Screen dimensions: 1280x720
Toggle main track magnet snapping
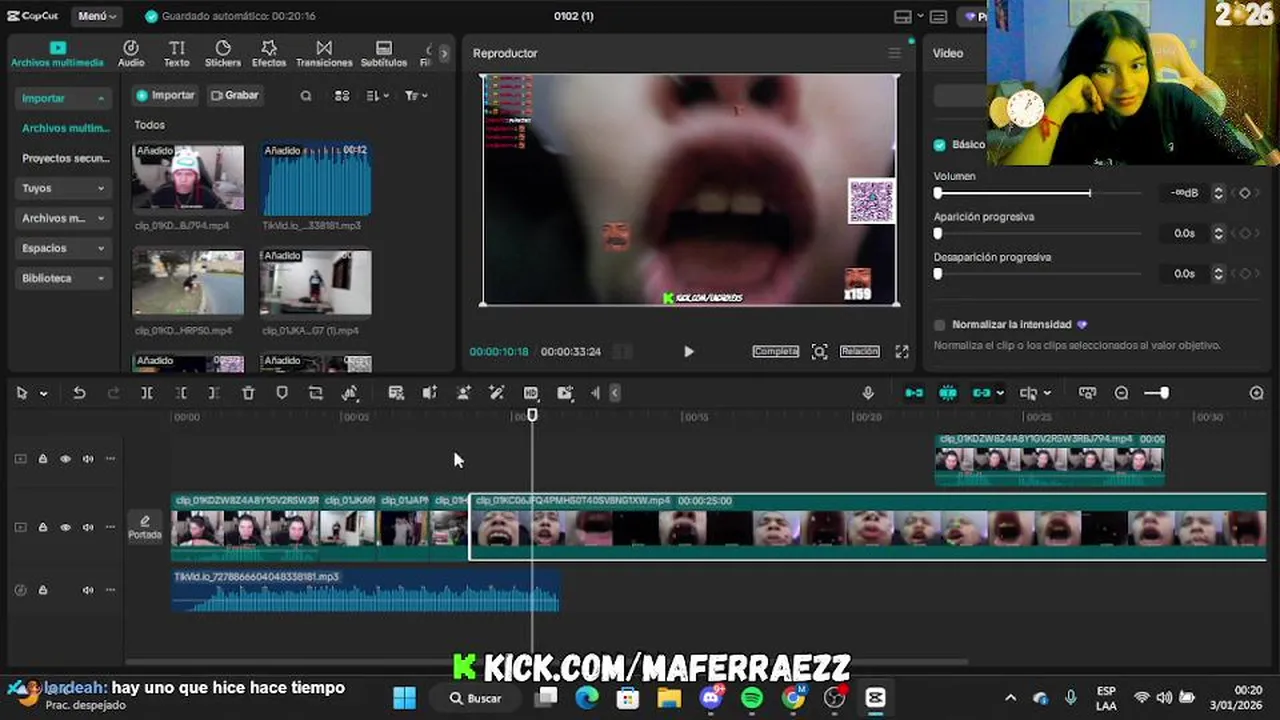point(914,393)
